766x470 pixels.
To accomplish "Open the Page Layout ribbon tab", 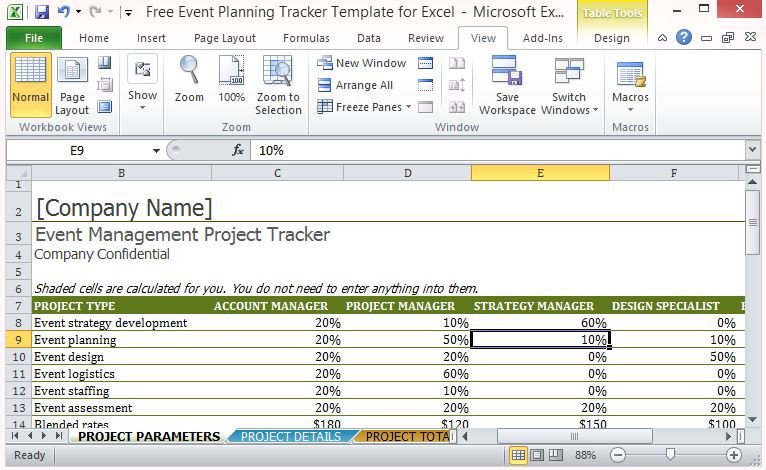I will [x=225, y=38].
